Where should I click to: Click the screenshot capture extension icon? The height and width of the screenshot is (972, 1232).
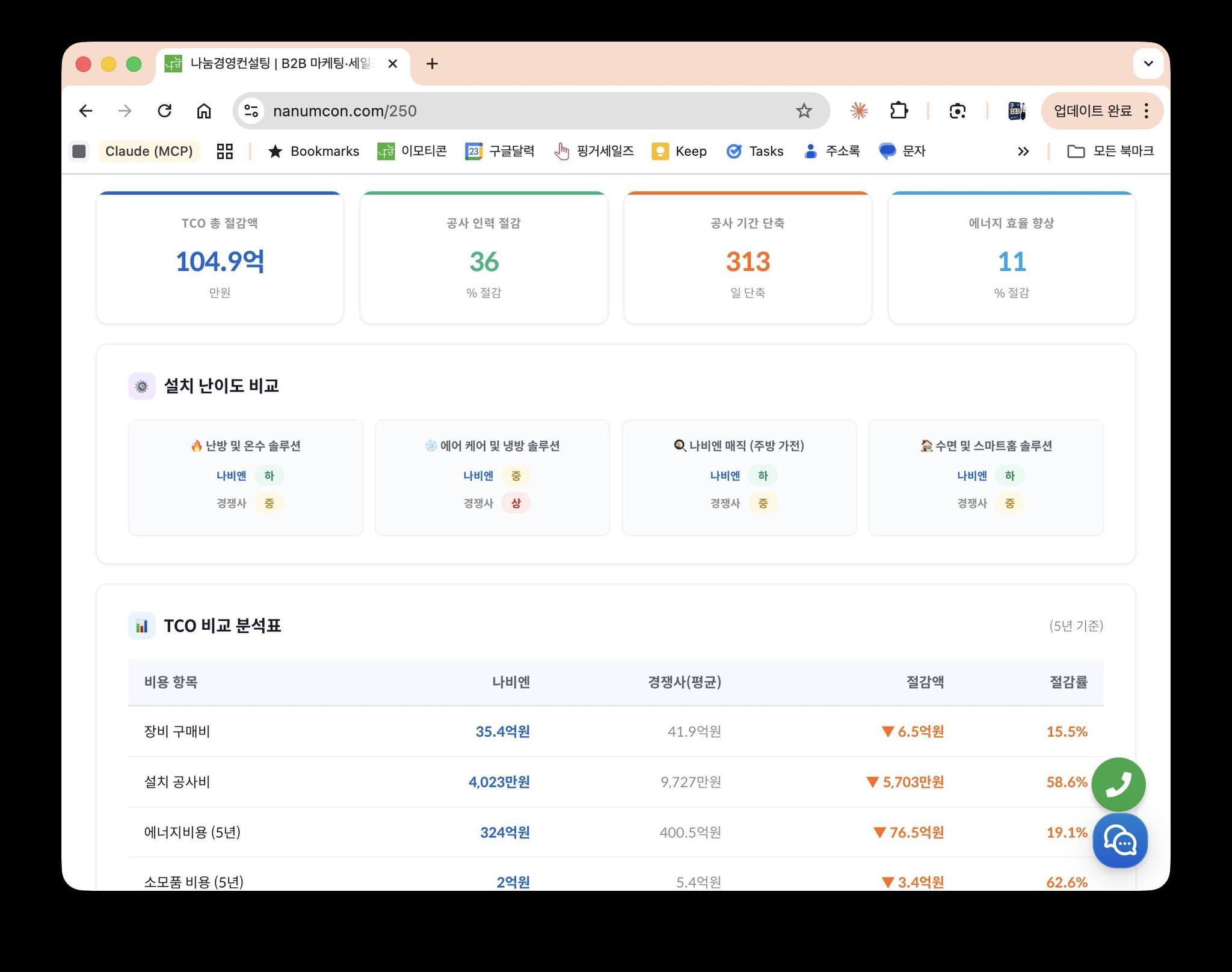click(x=957, y=111)
